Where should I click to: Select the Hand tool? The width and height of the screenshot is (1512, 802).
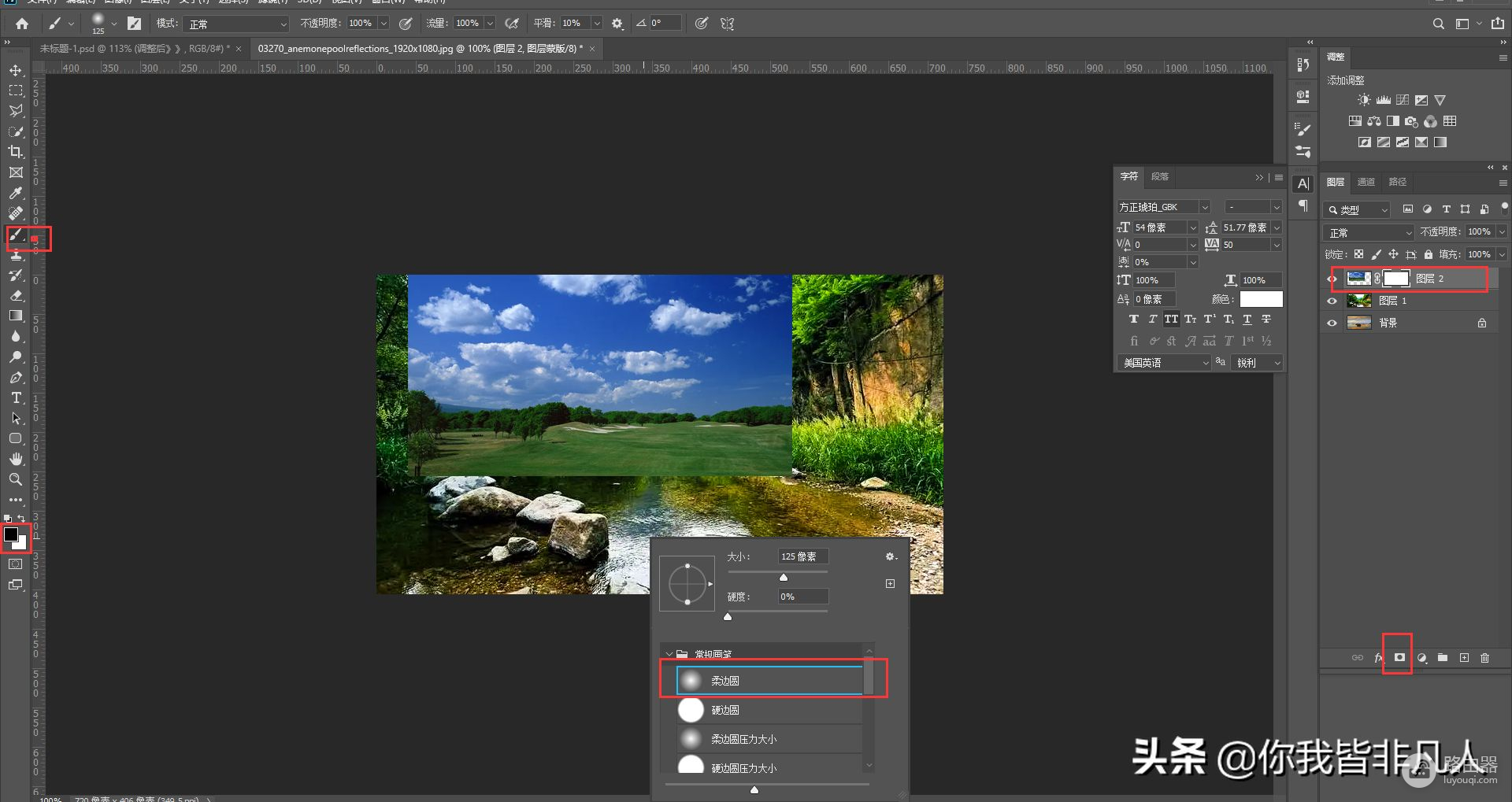(x=16, y=459)
